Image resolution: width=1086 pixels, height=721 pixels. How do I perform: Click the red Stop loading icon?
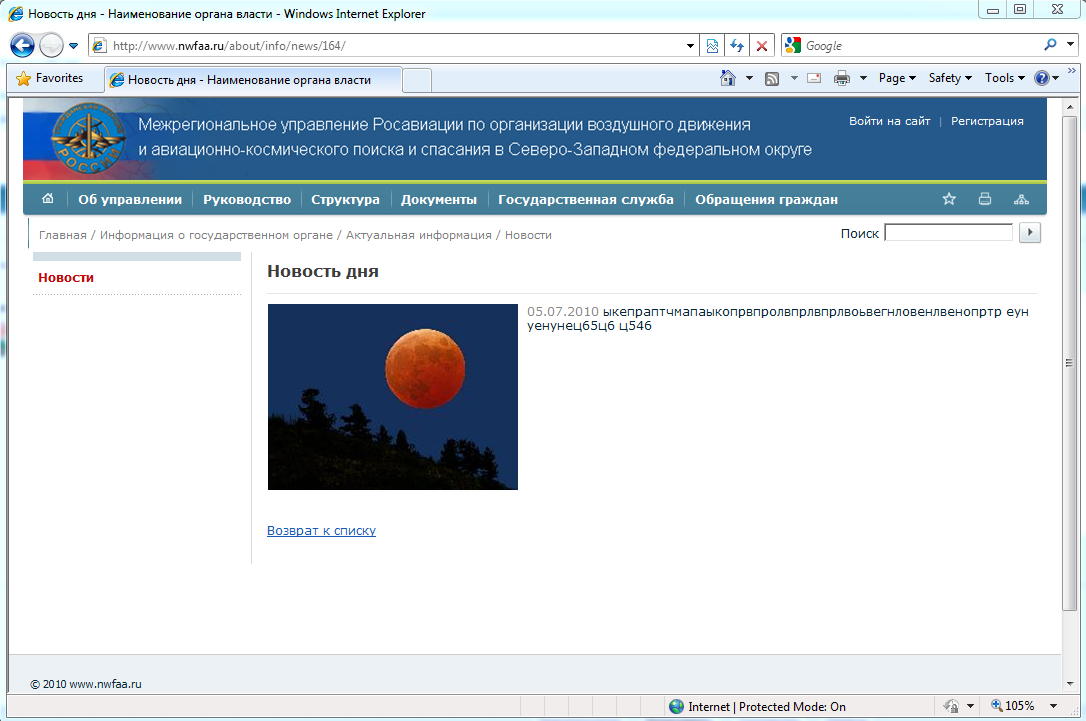coord(762,46)
